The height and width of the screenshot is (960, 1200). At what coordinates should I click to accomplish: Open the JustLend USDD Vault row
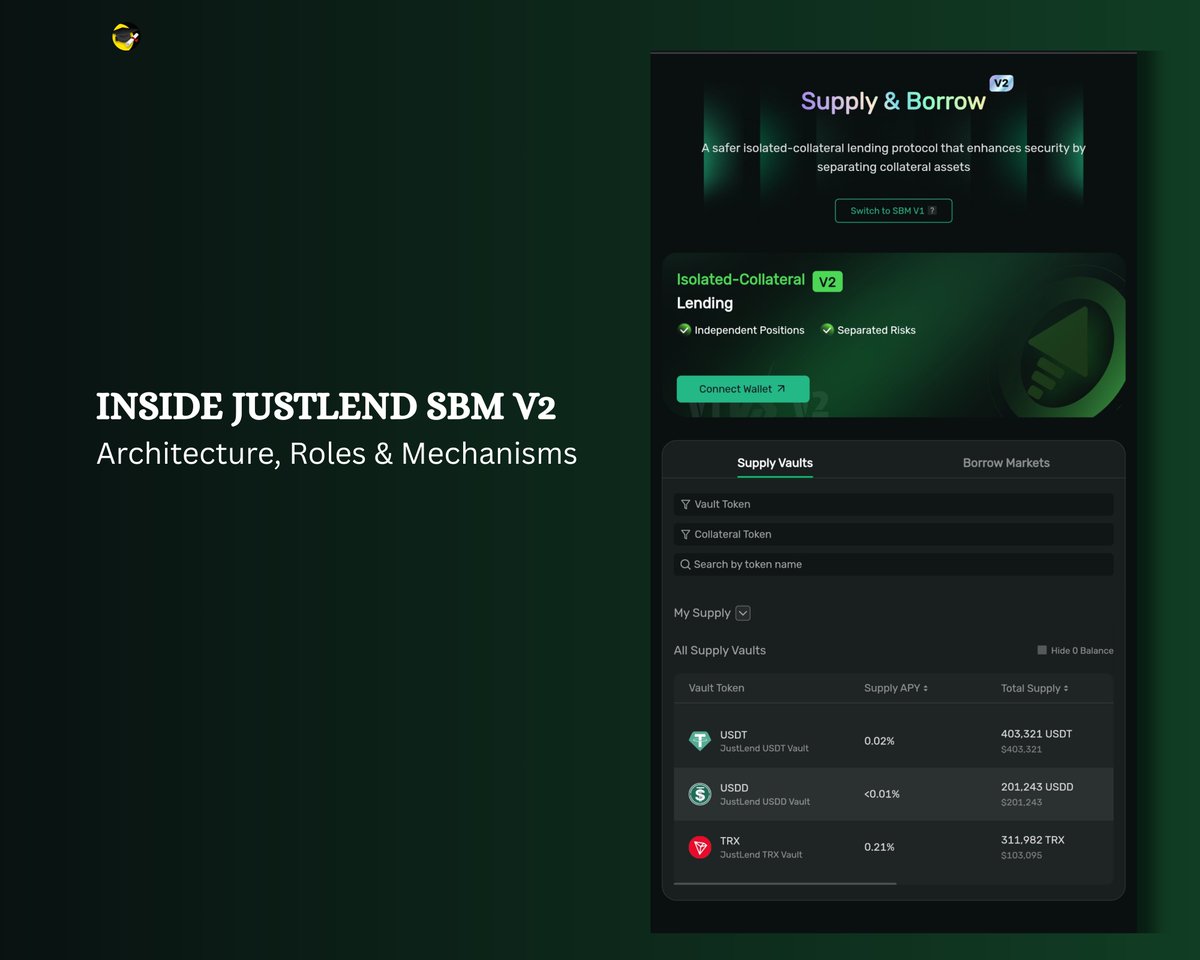click(x=894, y=794)
